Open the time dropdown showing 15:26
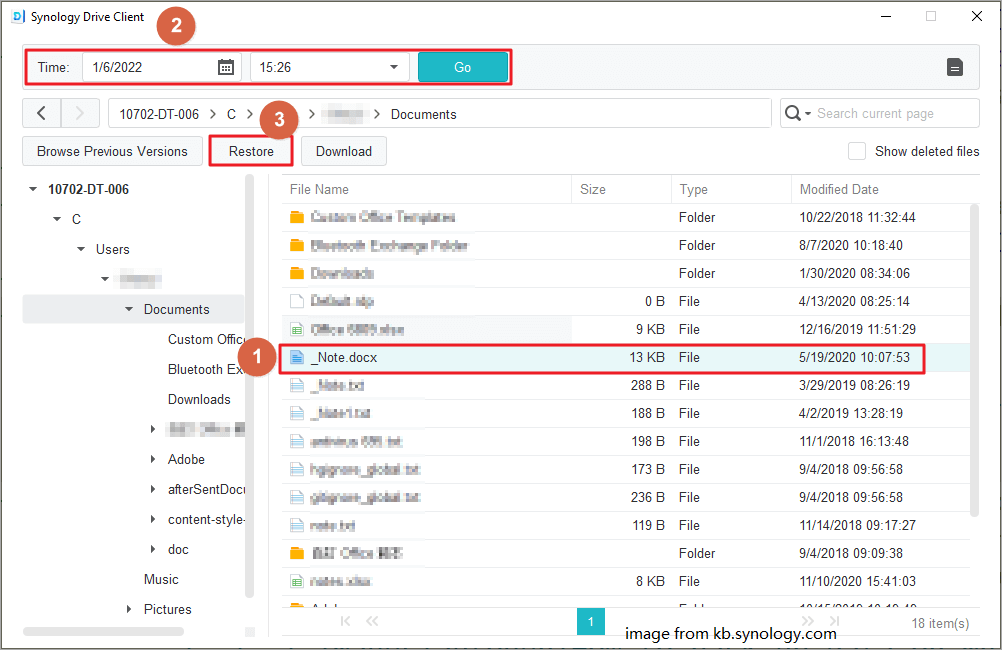The image size is (1002, 650). pyautogui.click(x=330, y=67)
